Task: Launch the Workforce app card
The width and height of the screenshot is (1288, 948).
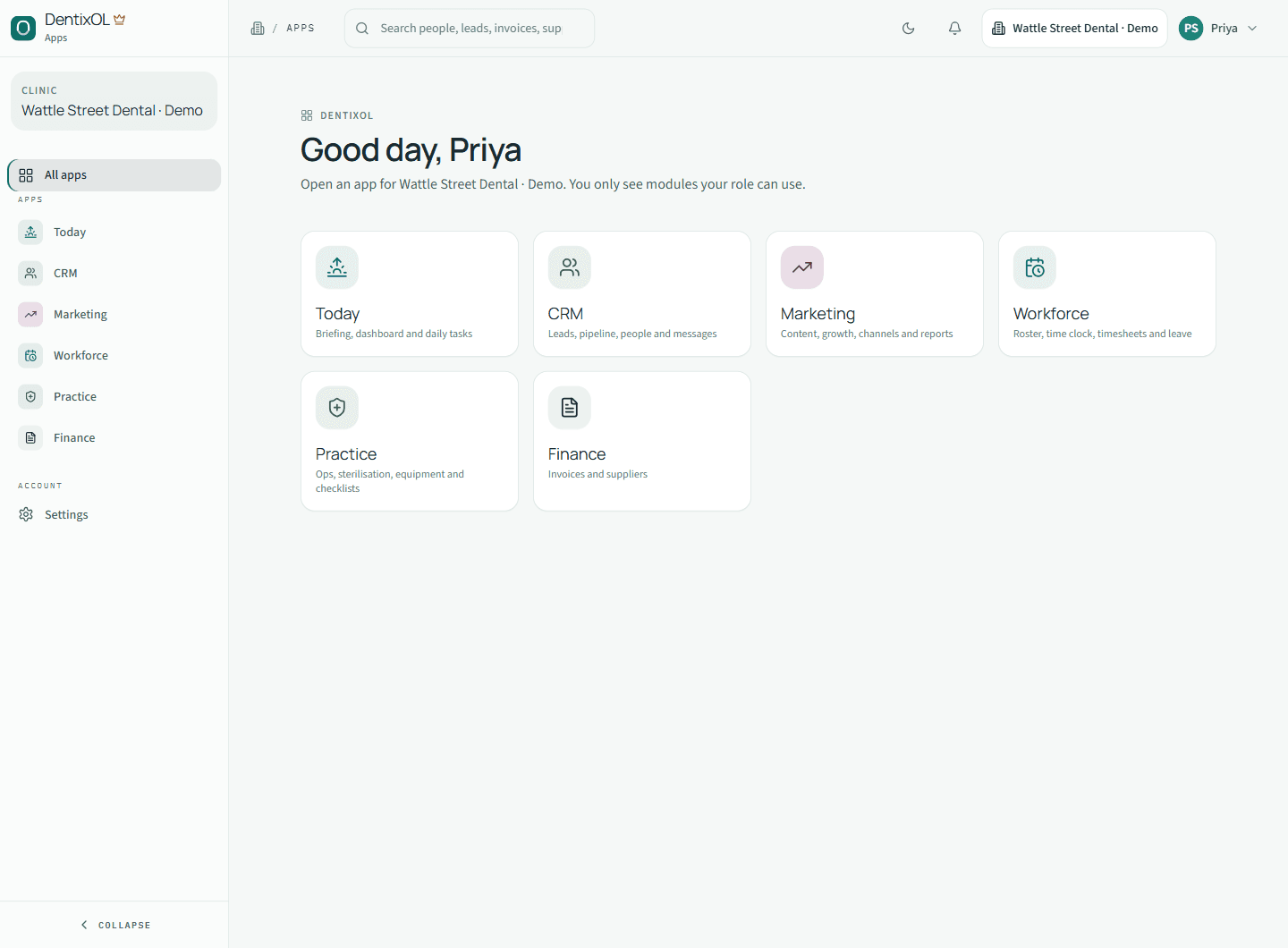Action: click(1107, 294)
